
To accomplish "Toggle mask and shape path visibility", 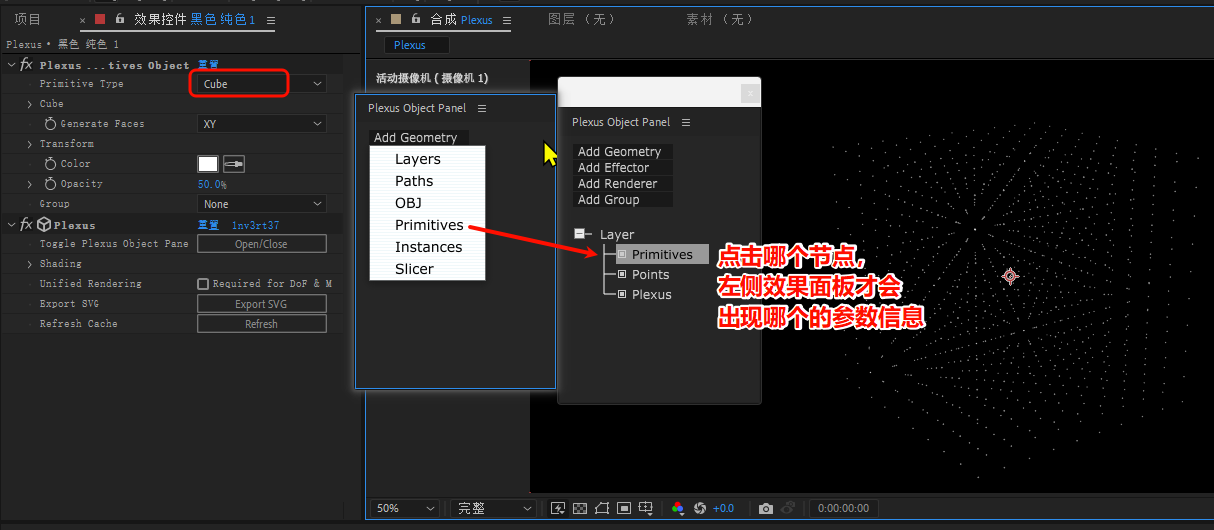I will (602, 508).
